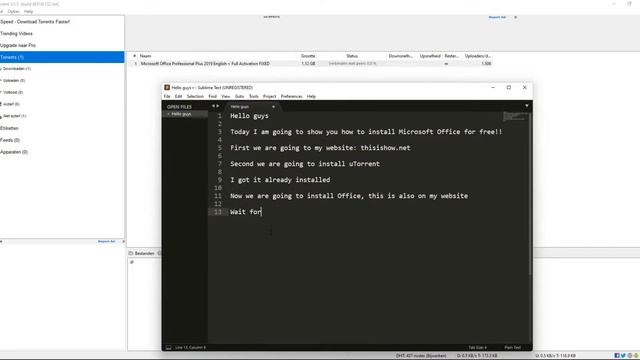The width and height of the screenshot is (640, 360).
Task: Click 'Report Ad' under uTorrent sidebar
Action: (107, 242)
